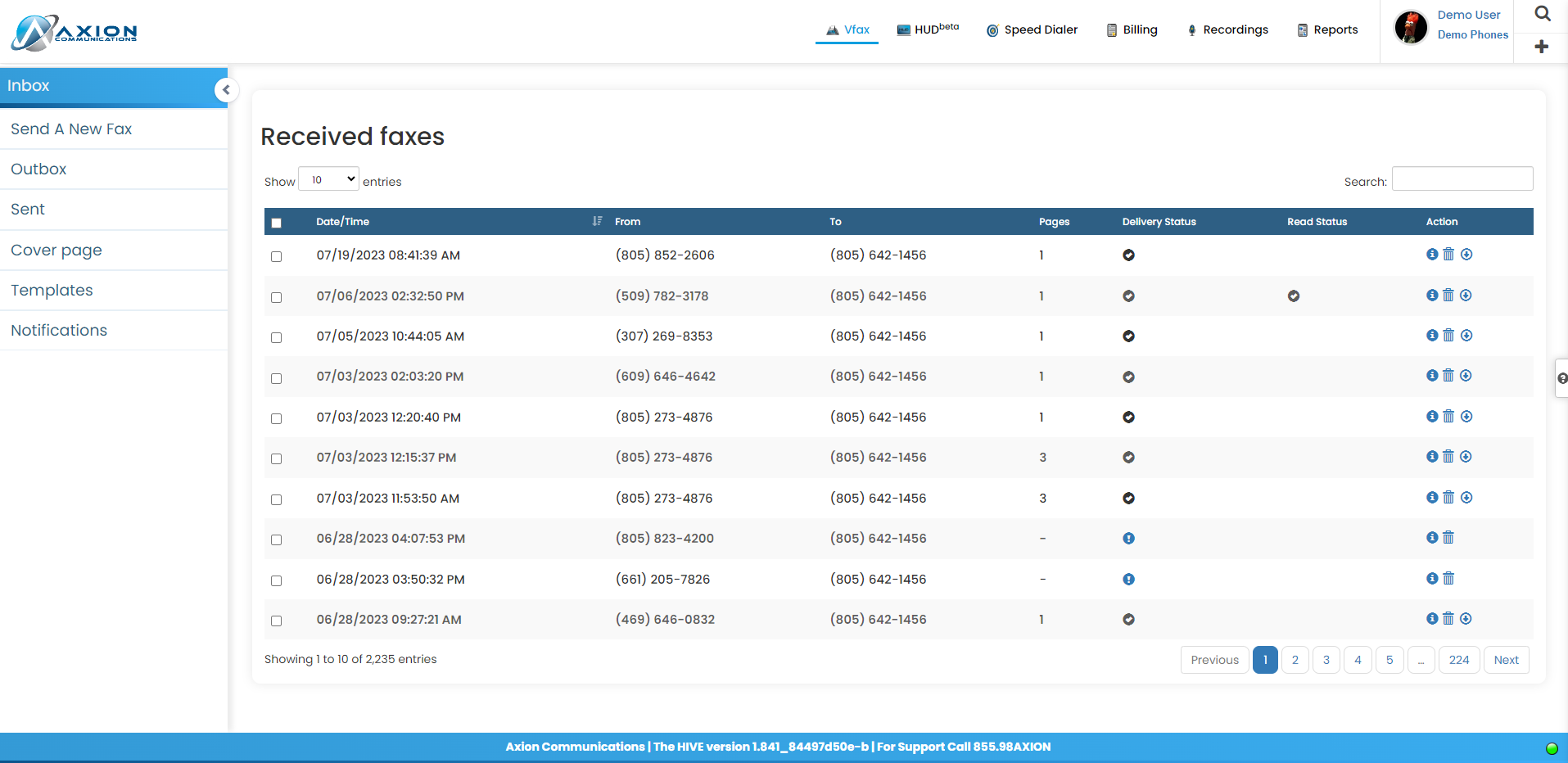Toggle the select-all checkbox in table header
1568x763 pixels.
point(276,223)
